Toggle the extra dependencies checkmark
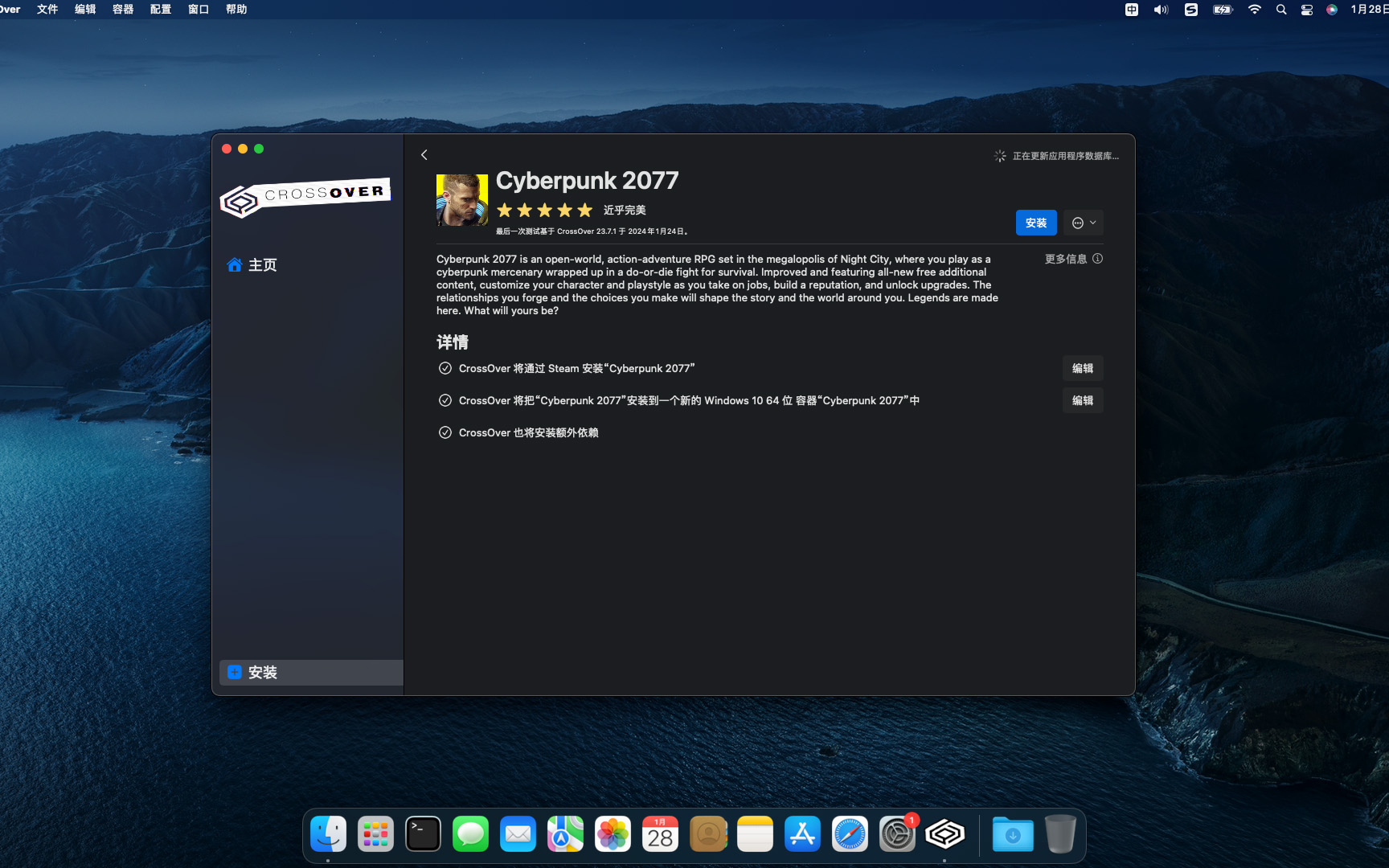The height and width of the screenshot is (868, 1389). pos(445,432)
